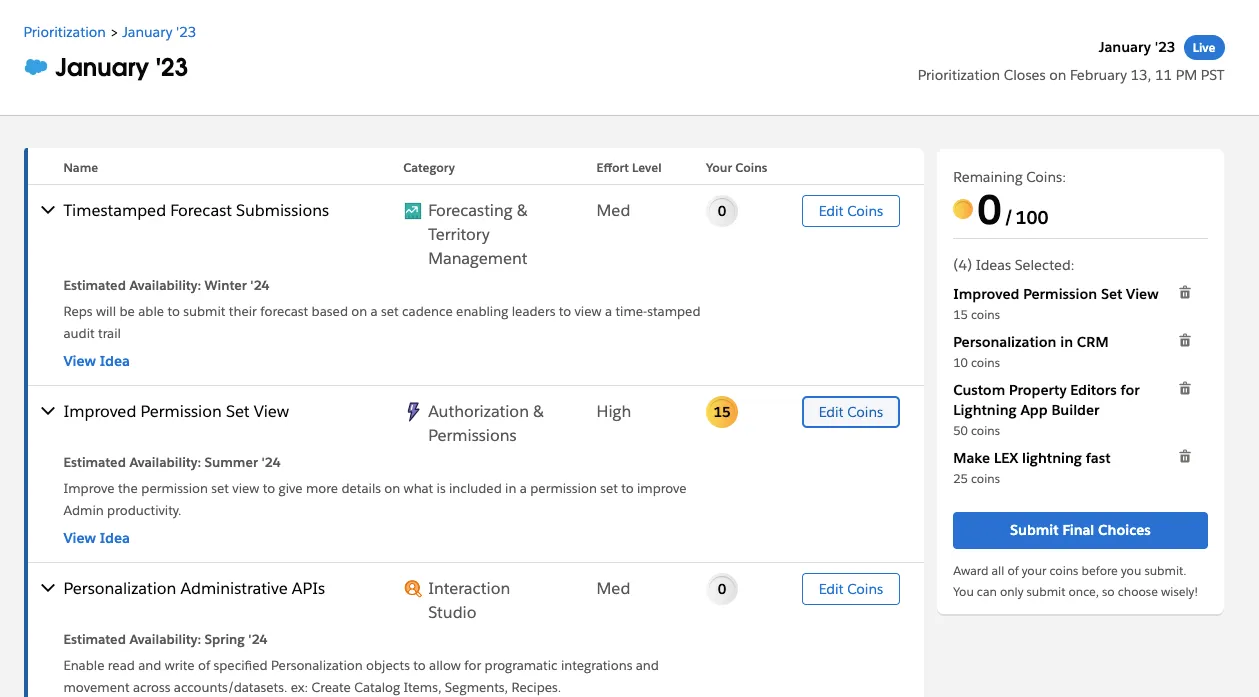The height and width of the screenshot is (697, 1259).
Task: Click Custom Property Editors for Lightning App Builder
Action: pos(1046,400)
